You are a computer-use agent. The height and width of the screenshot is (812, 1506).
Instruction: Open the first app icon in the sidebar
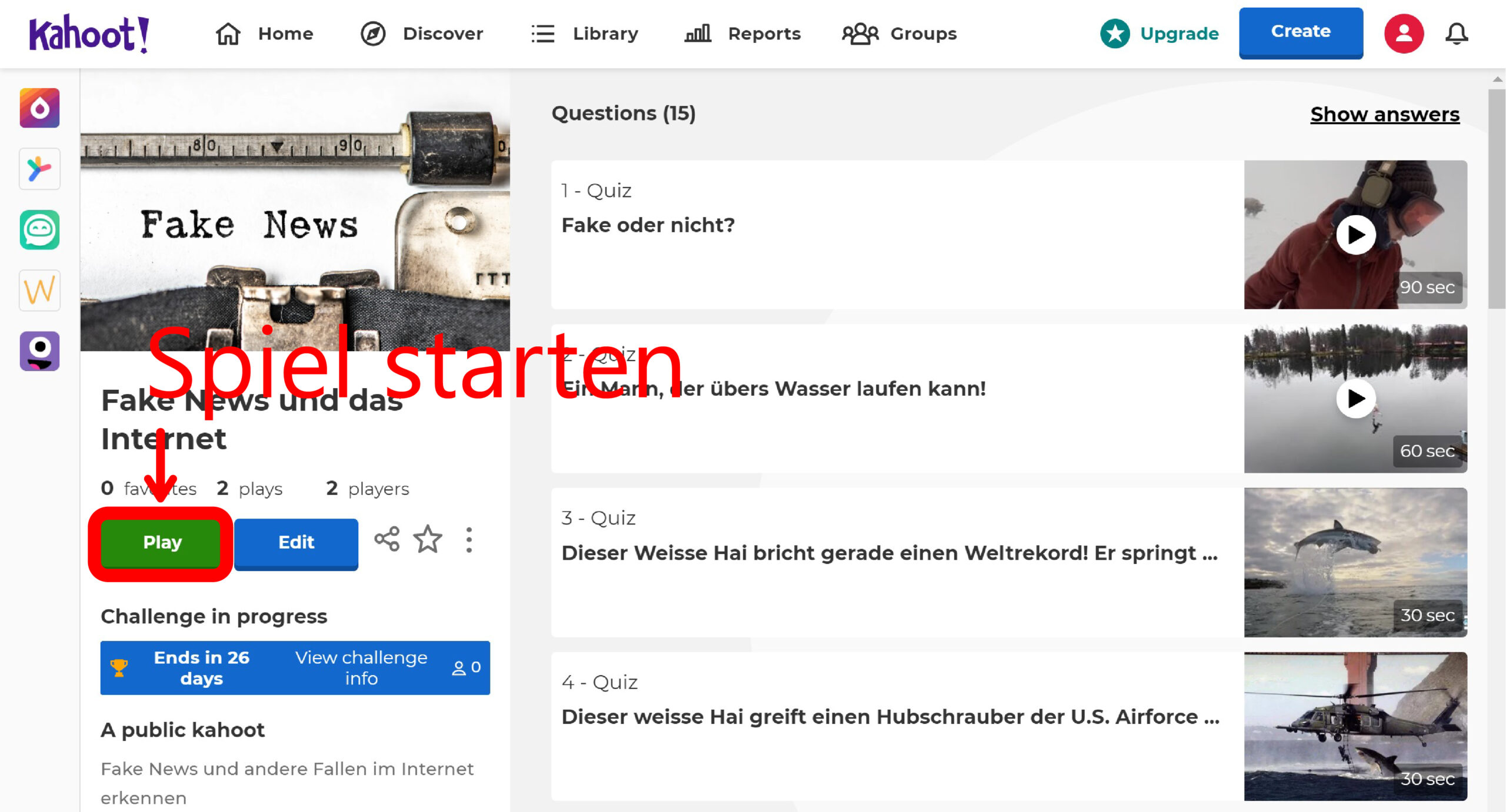coord(39,108)
